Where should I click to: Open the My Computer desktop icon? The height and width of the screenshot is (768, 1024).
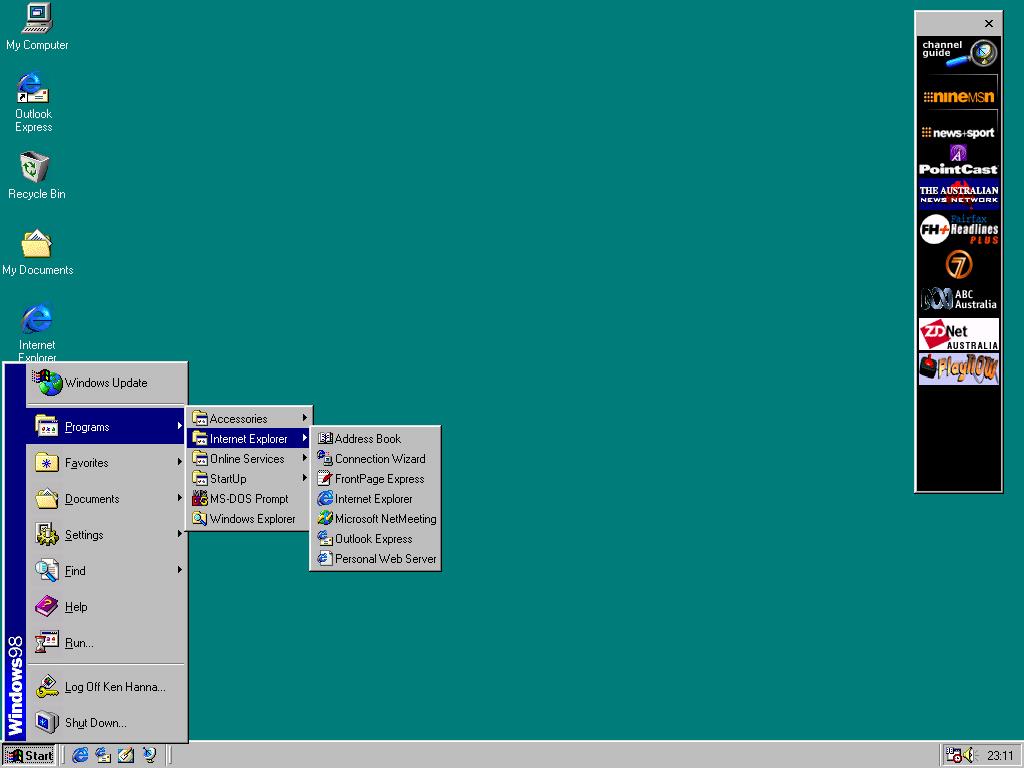37,26
